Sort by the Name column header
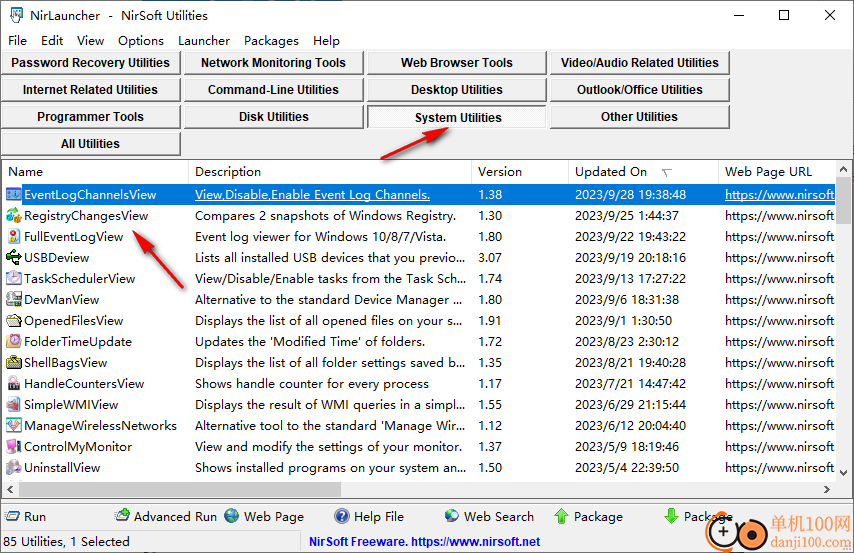854x553 pixels. [95, 172]
